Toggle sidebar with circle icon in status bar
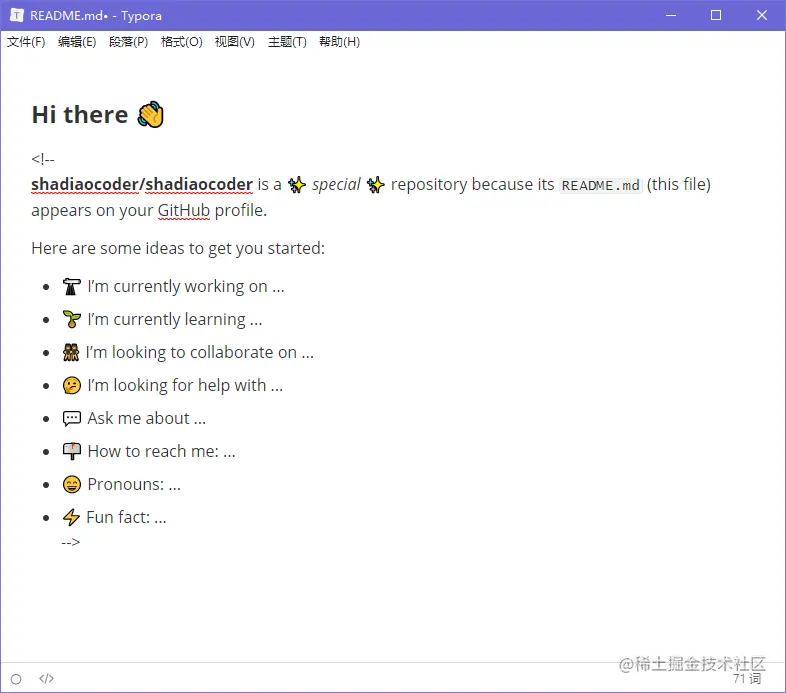The height and width of the screenshot is (693, 786). click(x=16, y=679)
